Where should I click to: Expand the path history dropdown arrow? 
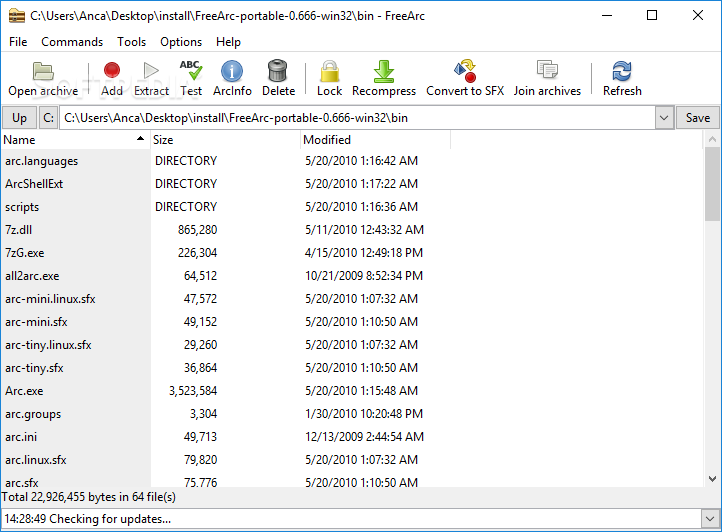click(x=664, y=118)
